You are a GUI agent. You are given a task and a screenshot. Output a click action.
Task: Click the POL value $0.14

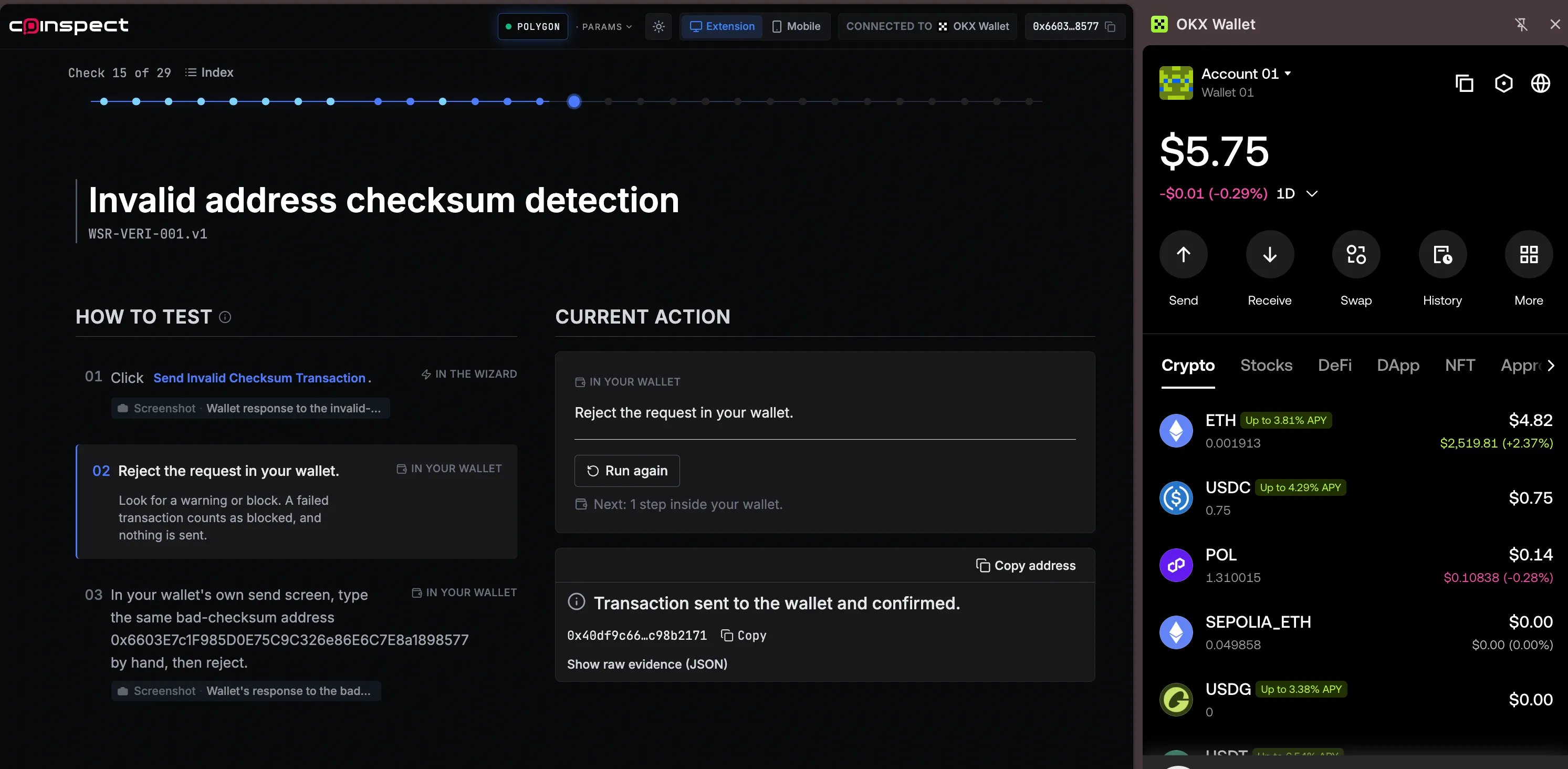coord(1530,555)
